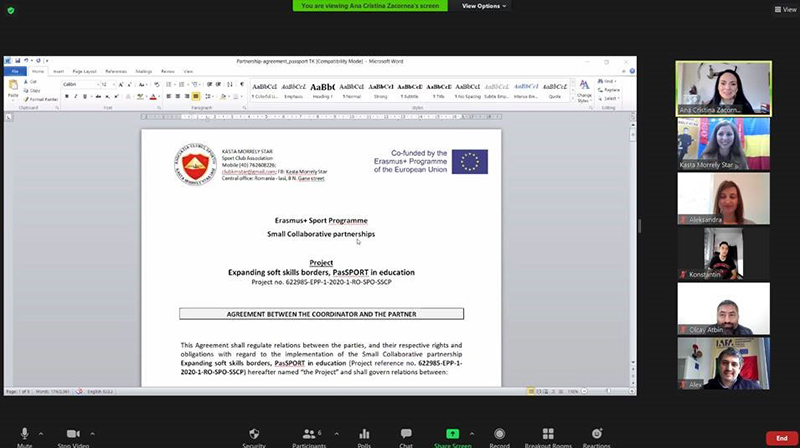This screenshot has width=800, height=448.
Task: Toggle Bold formatting
Action: [x=66, y=96]
